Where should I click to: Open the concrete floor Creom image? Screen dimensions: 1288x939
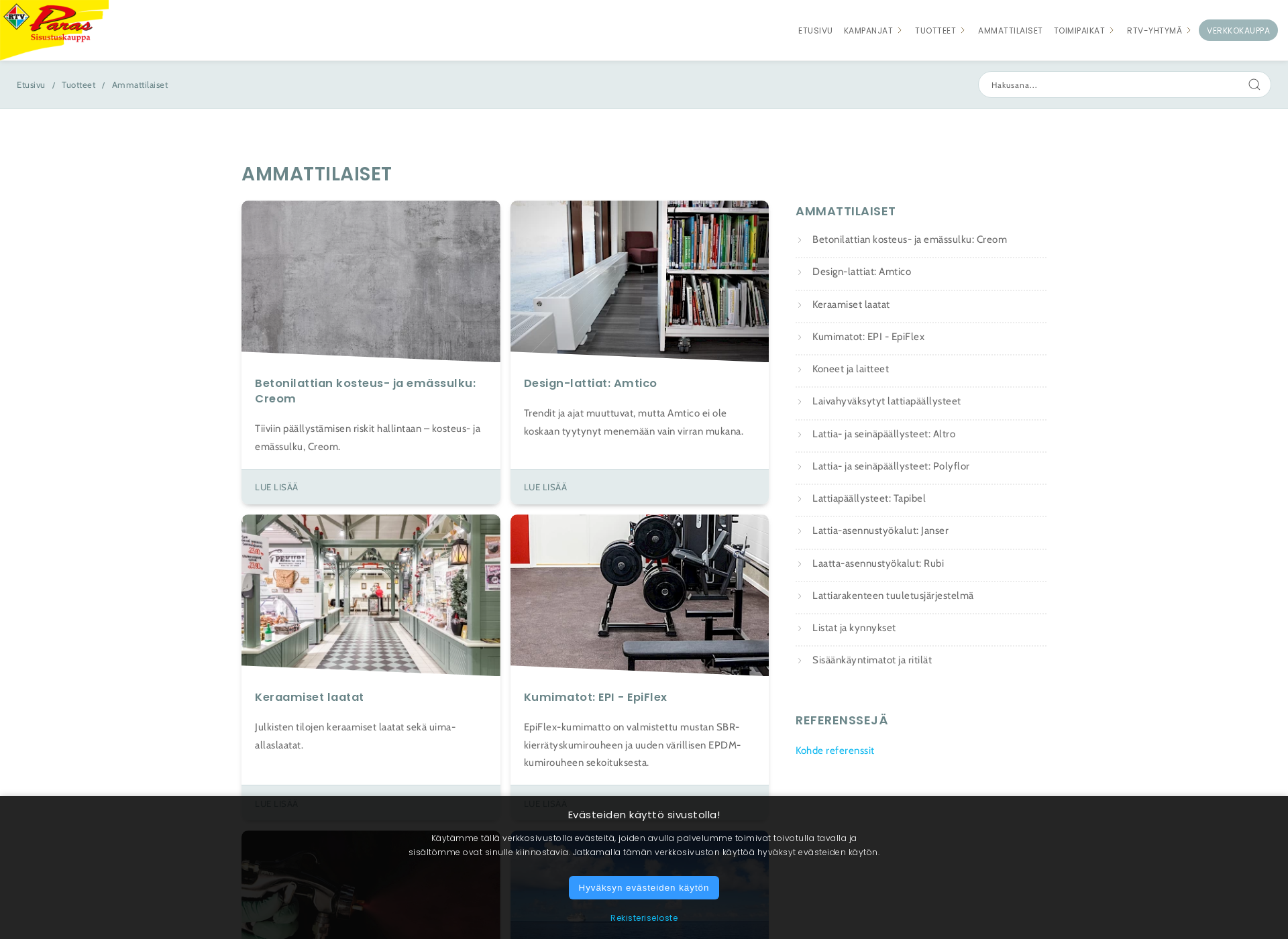coord(370,281)
